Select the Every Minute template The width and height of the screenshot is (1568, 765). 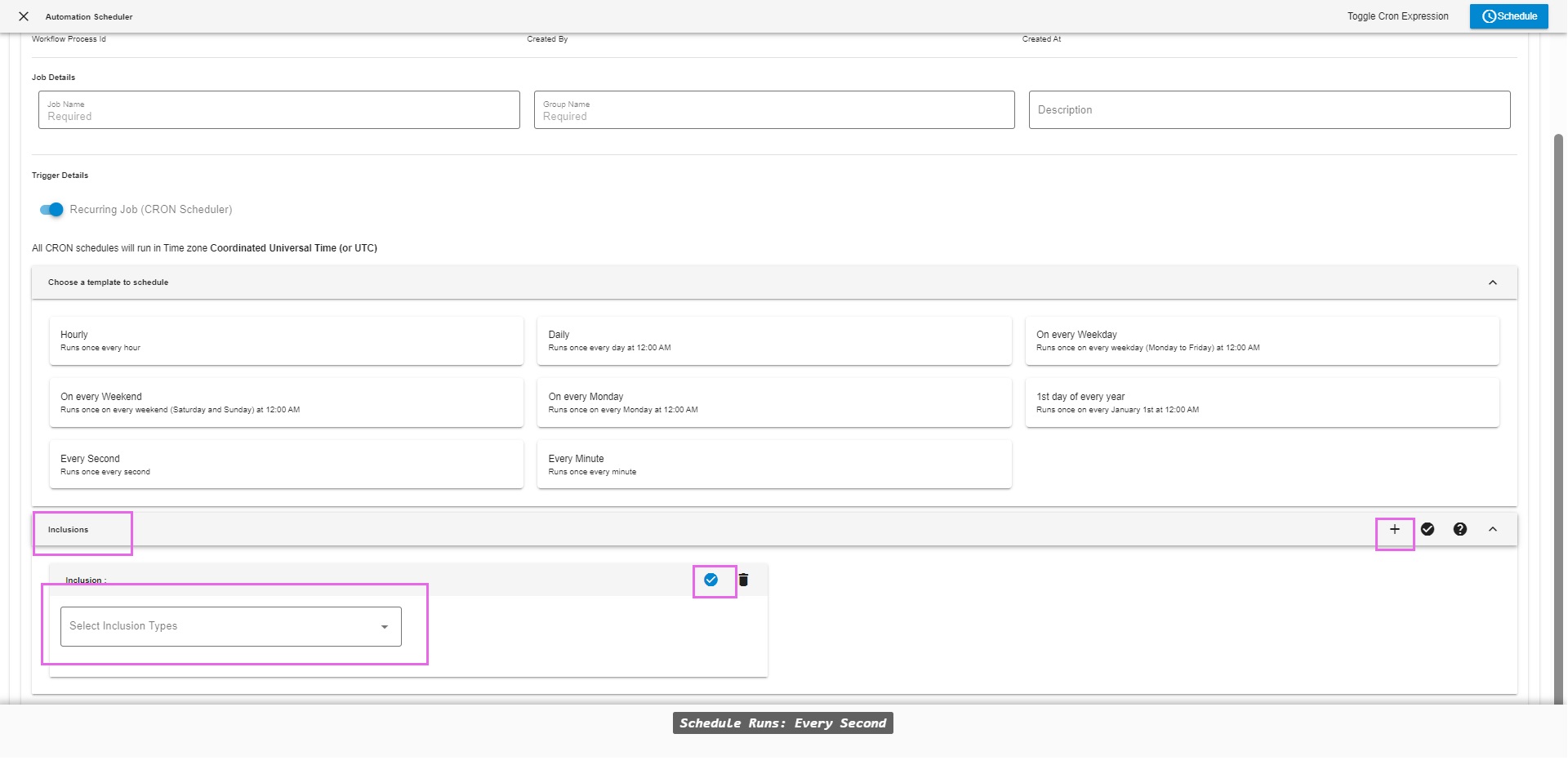(x=773, y=465)
